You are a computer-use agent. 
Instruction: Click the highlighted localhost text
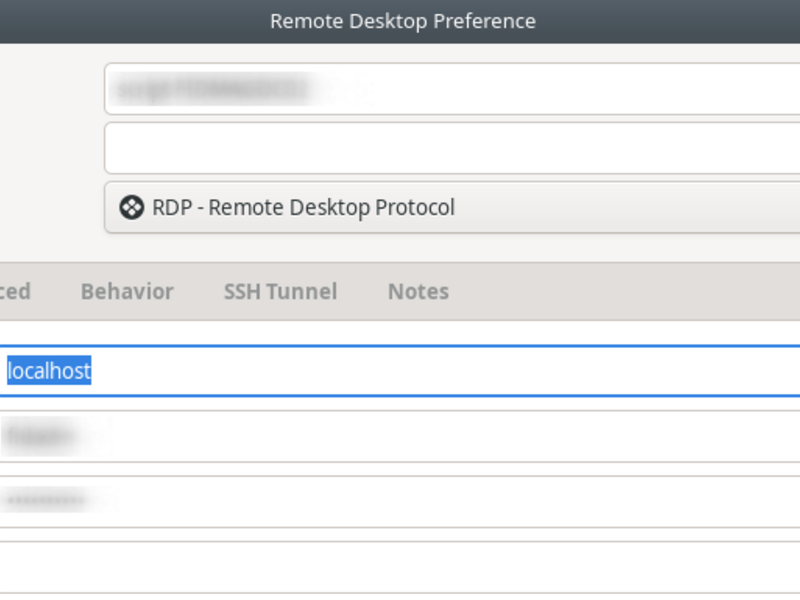[x=49, y=371]
